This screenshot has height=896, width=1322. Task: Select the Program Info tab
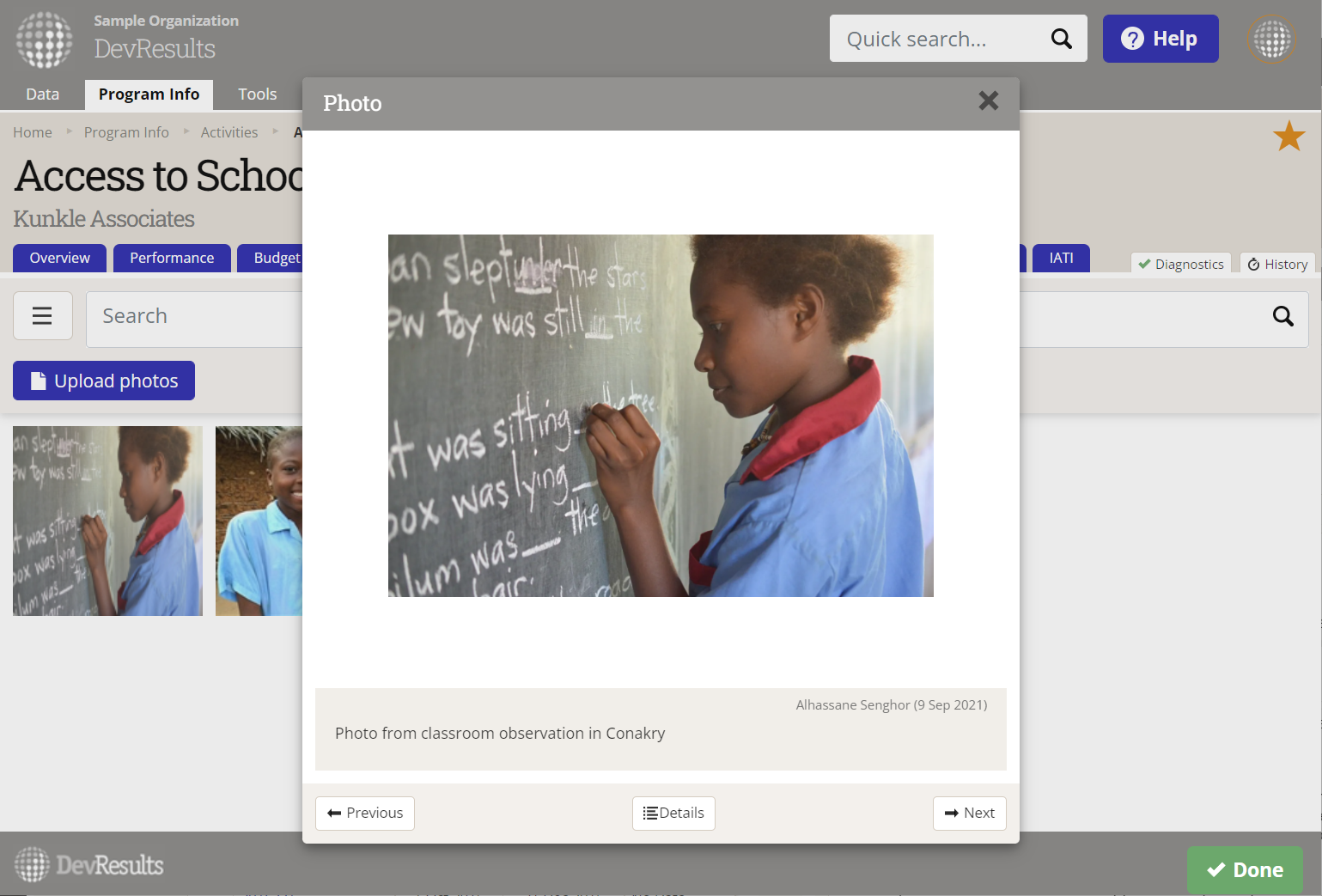tap(149, 94)
